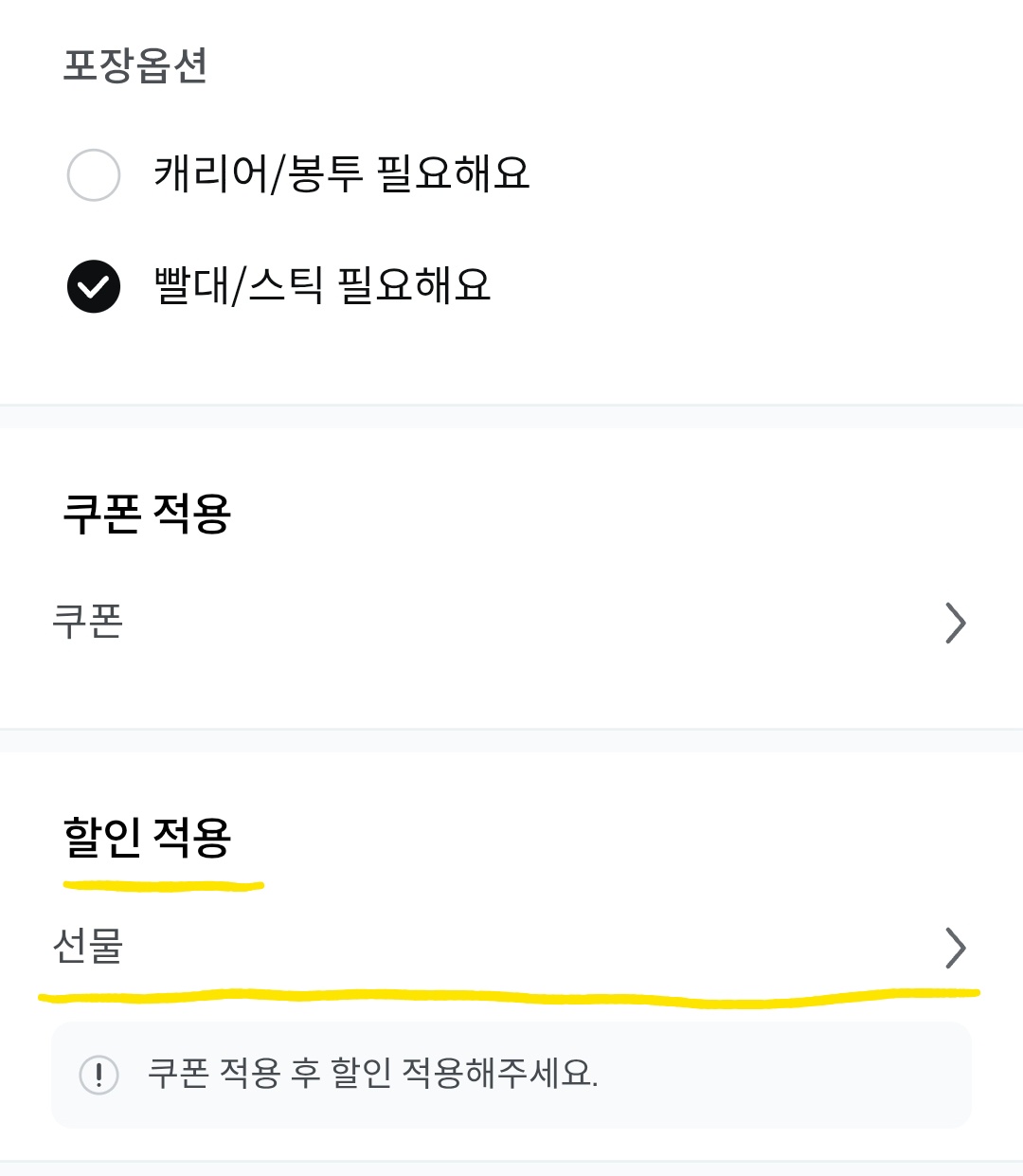Click the empty circle icon beside 캐리어/봉투 필요해요

point(93,174)
